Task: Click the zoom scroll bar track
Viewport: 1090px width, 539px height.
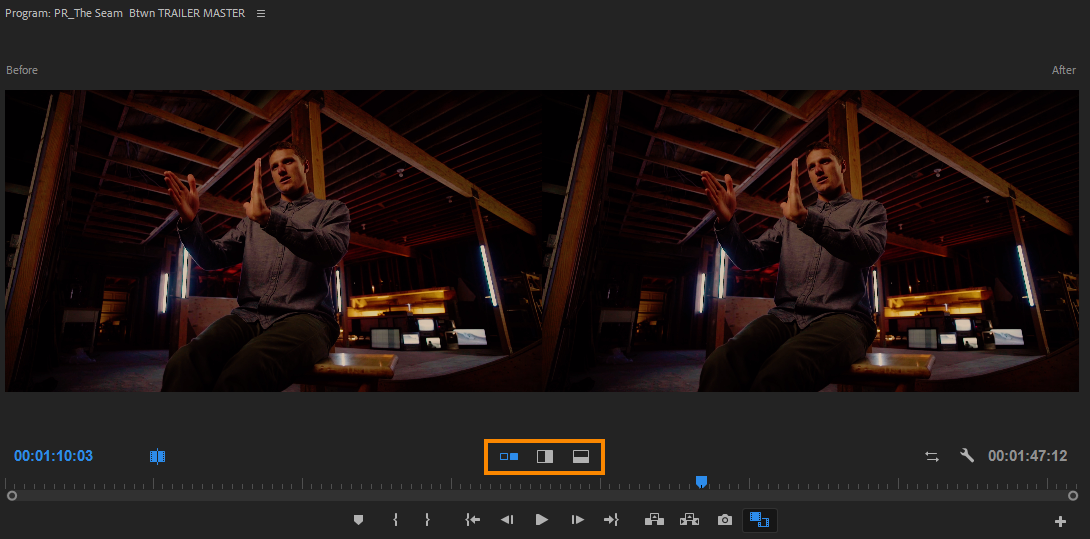Action: pyautogui.click(x=542, y=496)
